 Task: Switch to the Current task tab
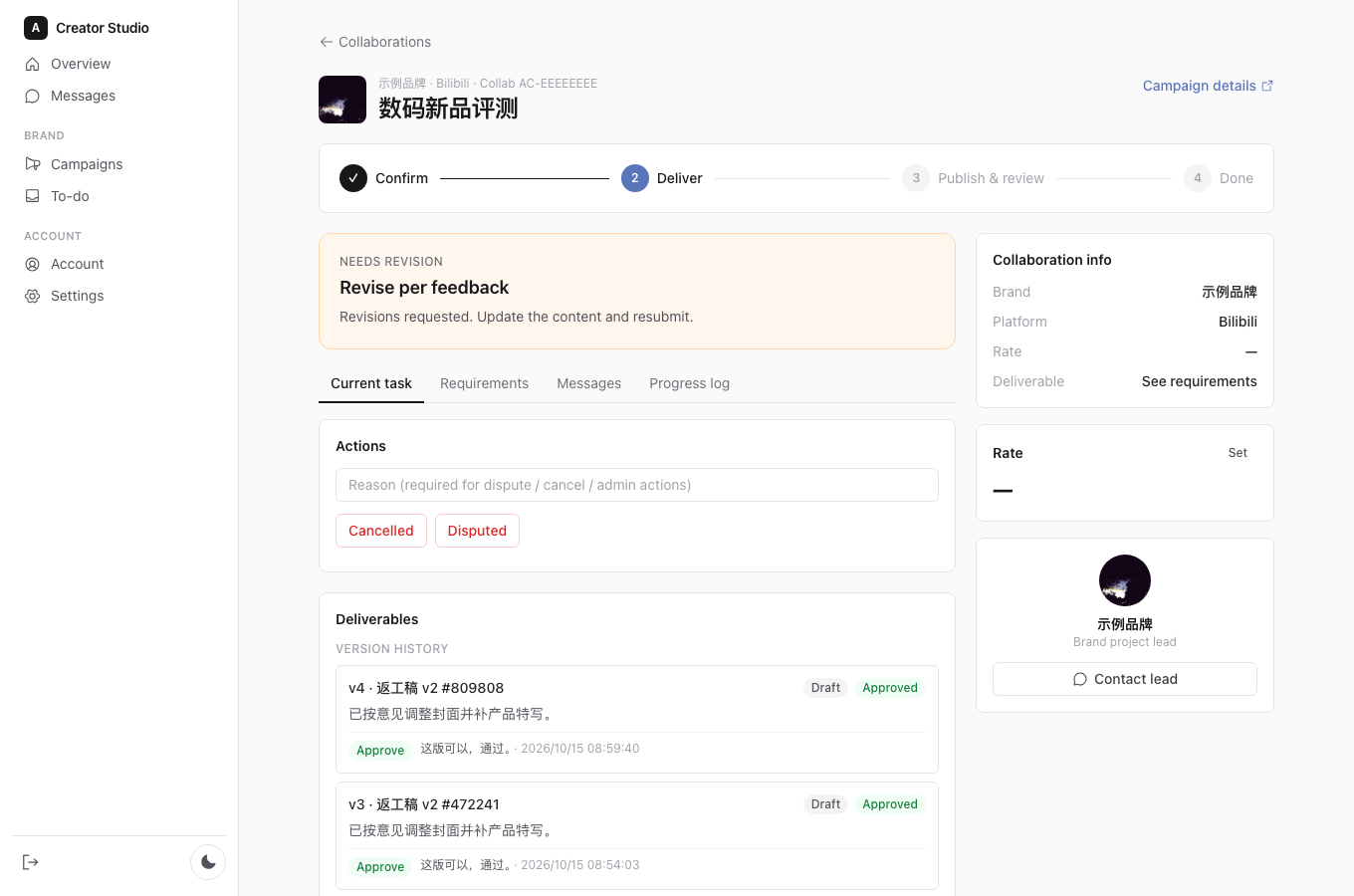(x=371, y=383)
